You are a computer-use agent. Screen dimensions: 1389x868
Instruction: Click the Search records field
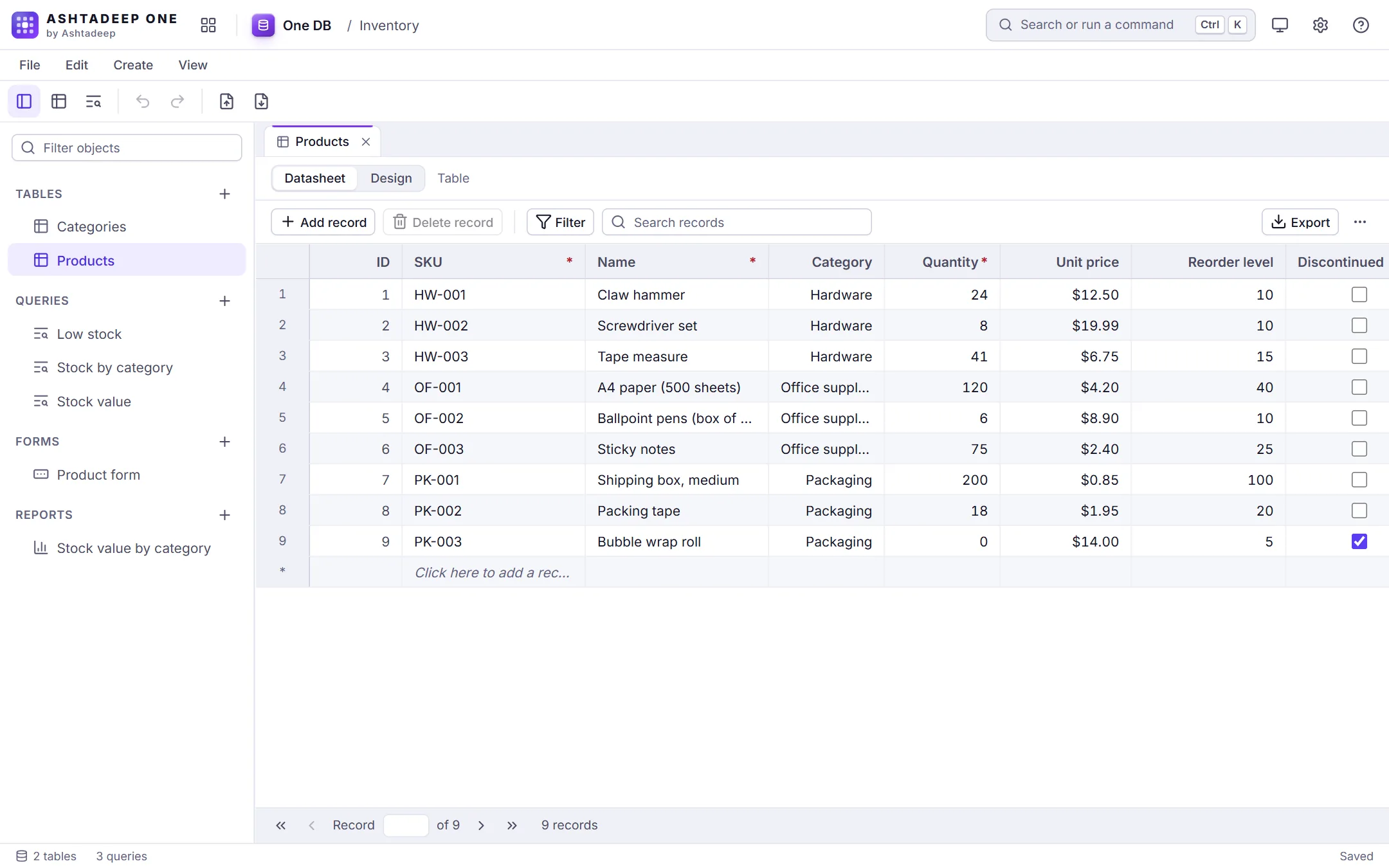tap(737, 222)
